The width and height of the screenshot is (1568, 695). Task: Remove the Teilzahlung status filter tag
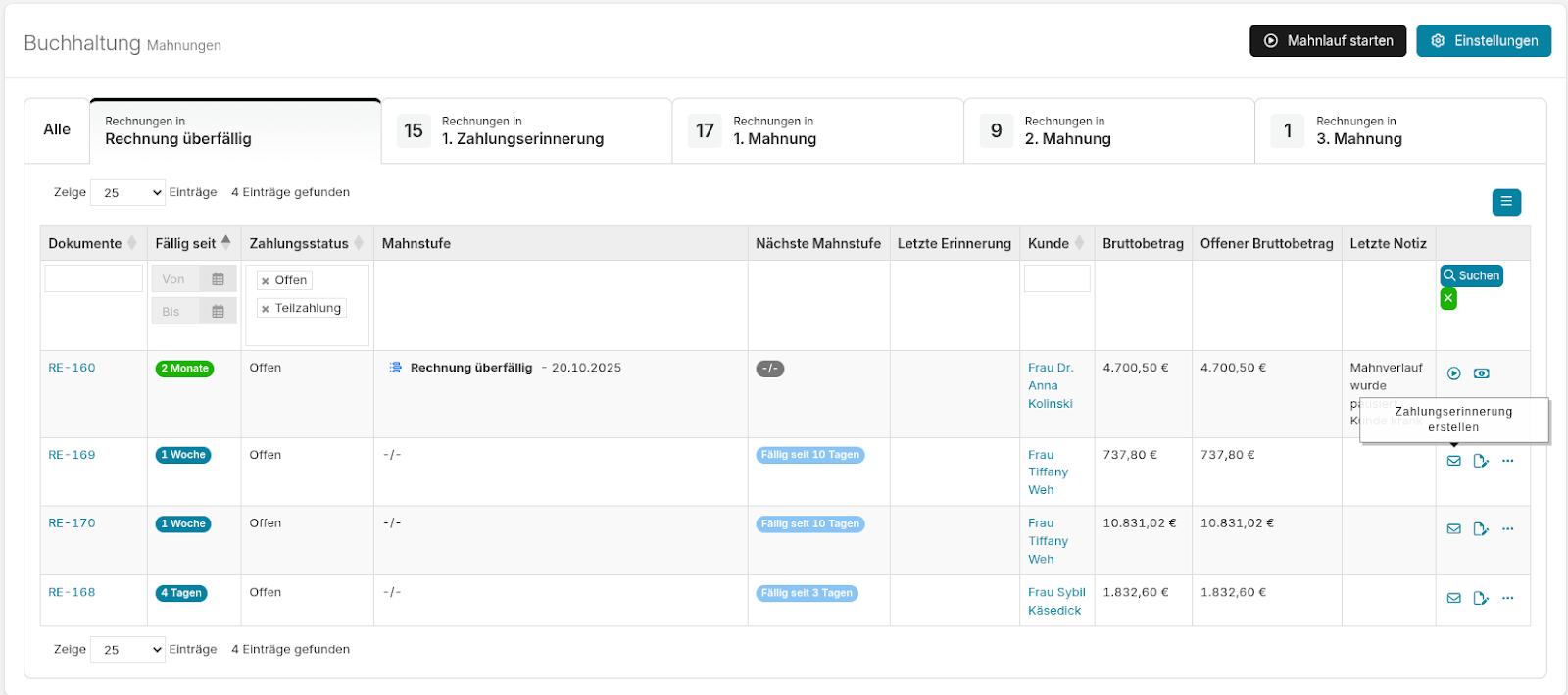(266, 309)
